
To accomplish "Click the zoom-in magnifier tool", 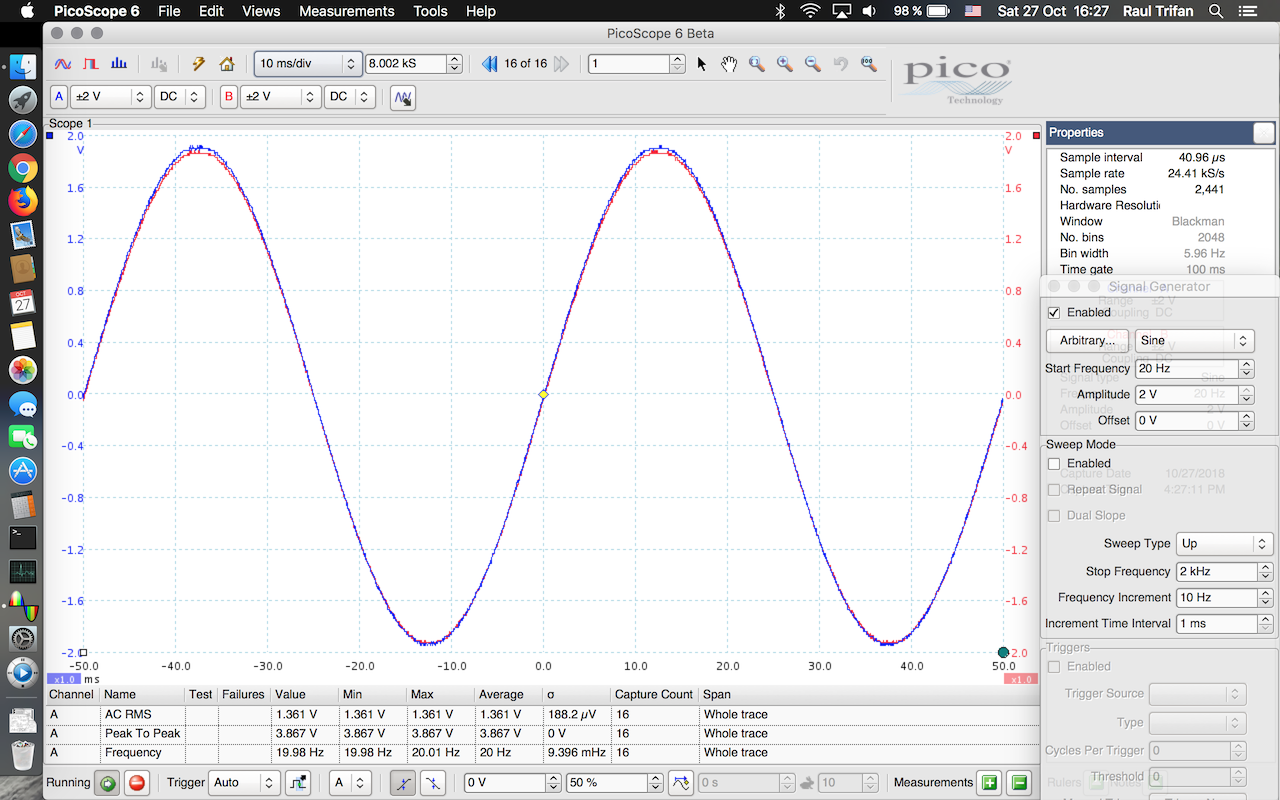I will tap(785, 64).
